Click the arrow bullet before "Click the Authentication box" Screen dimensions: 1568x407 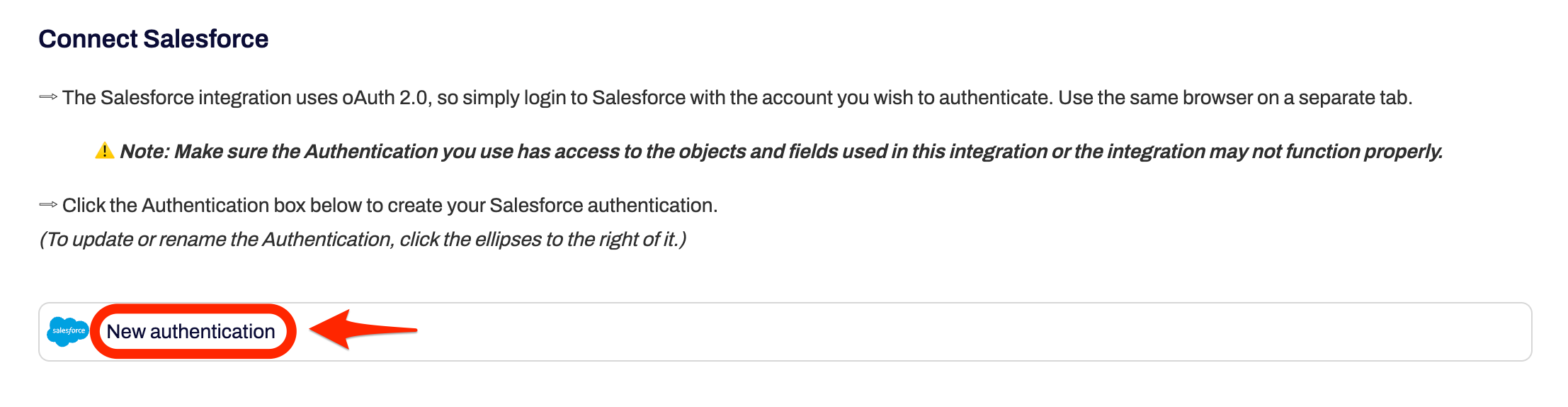pyautogui.click(x=48, y=205)
